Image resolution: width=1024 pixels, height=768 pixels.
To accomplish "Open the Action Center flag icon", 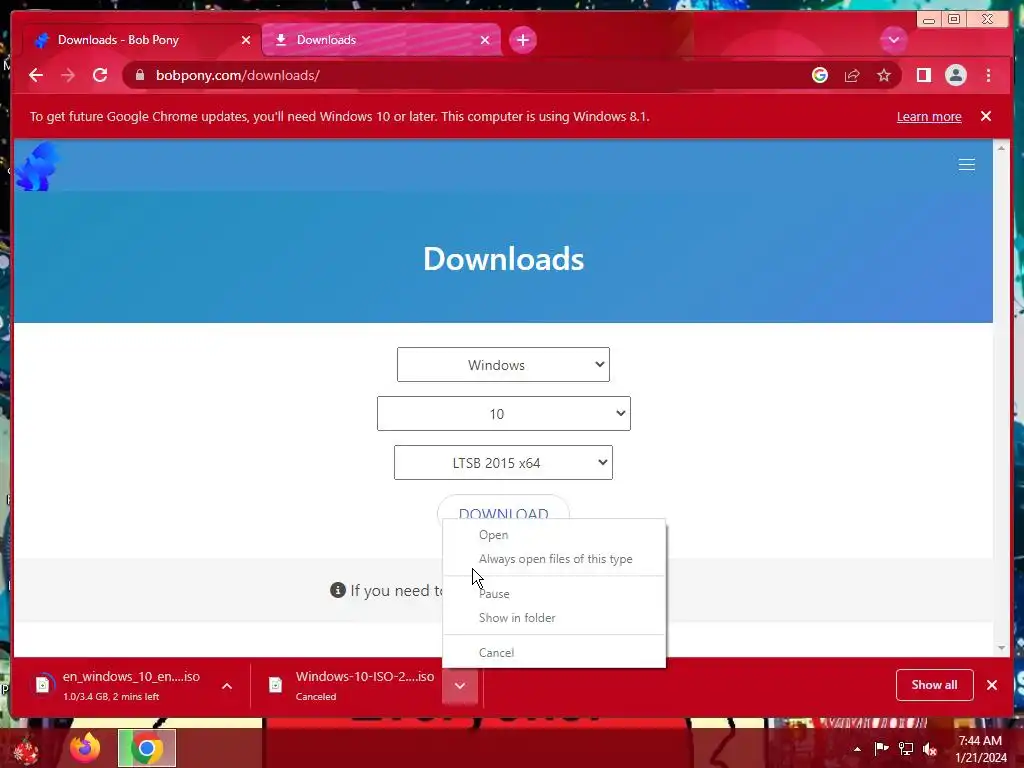I will point(882,749).
